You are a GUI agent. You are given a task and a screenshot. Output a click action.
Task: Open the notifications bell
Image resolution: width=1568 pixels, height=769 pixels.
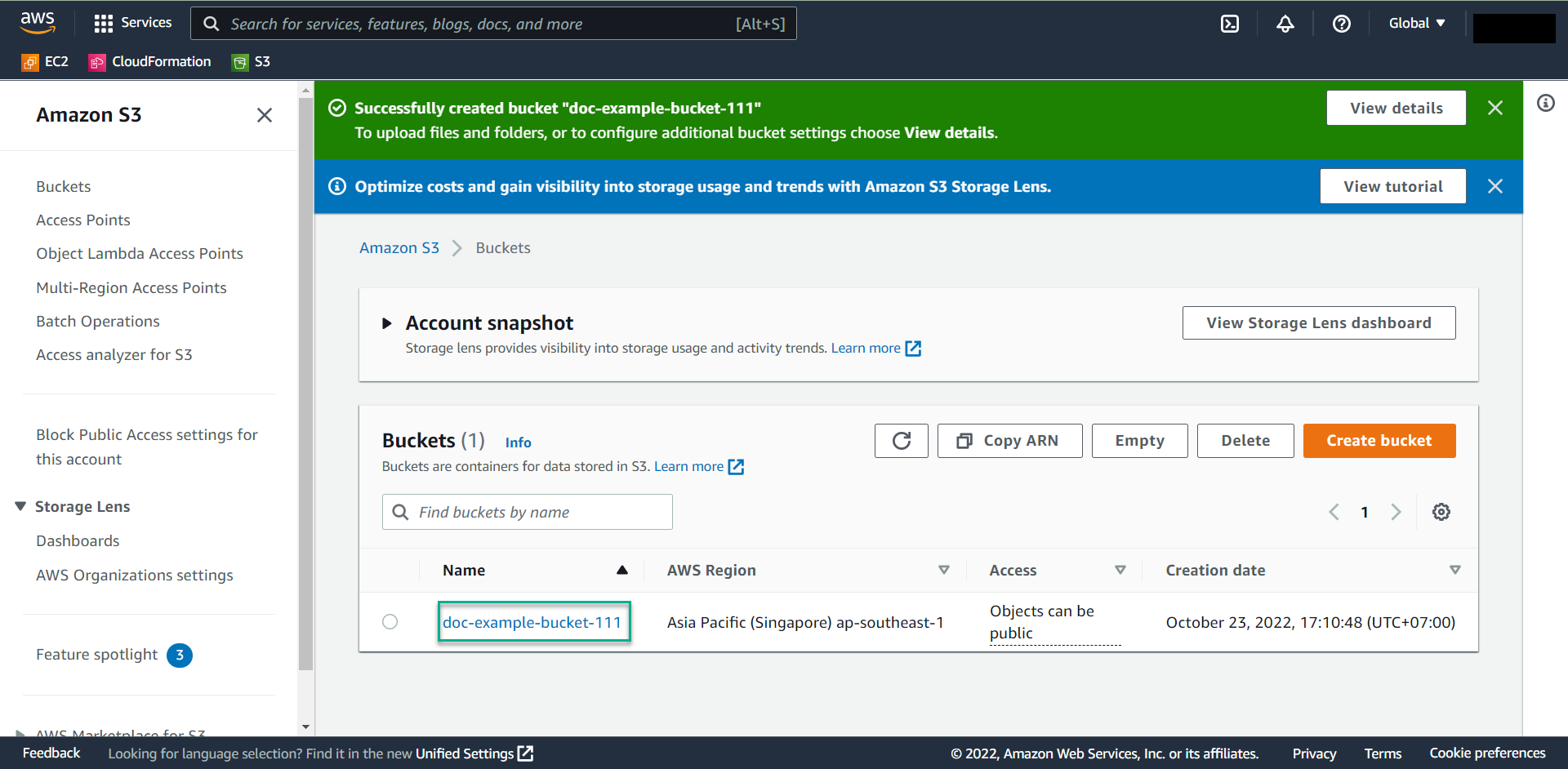(1285, 24)
